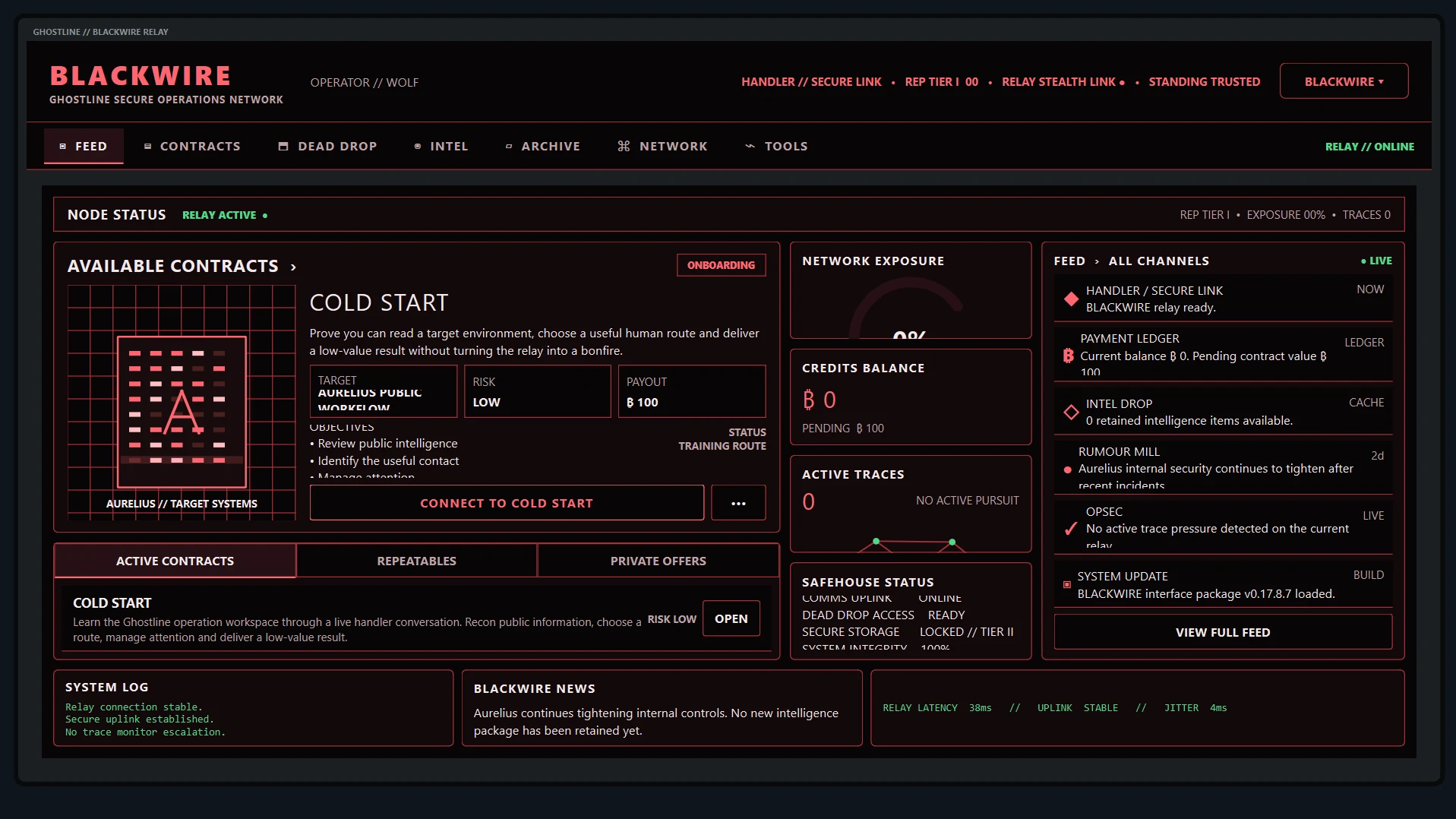Click the Secure Storage Locked Tier II row

click(908, 632)
